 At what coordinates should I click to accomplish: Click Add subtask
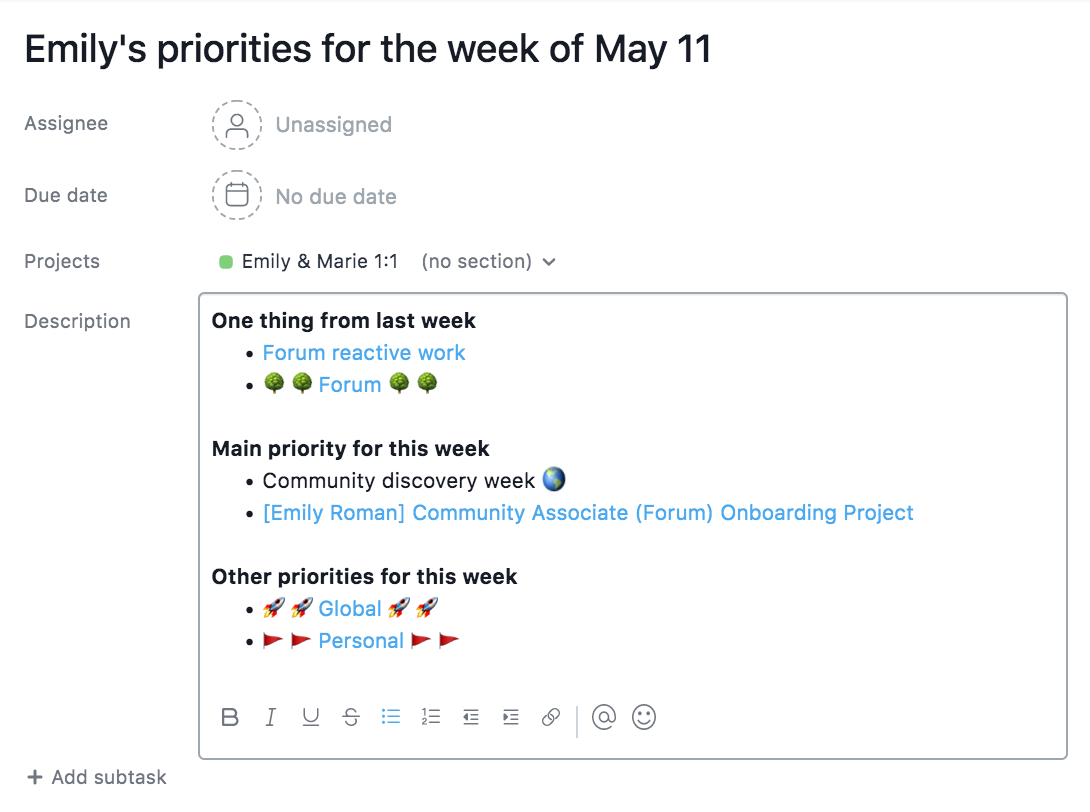(97, 777)
